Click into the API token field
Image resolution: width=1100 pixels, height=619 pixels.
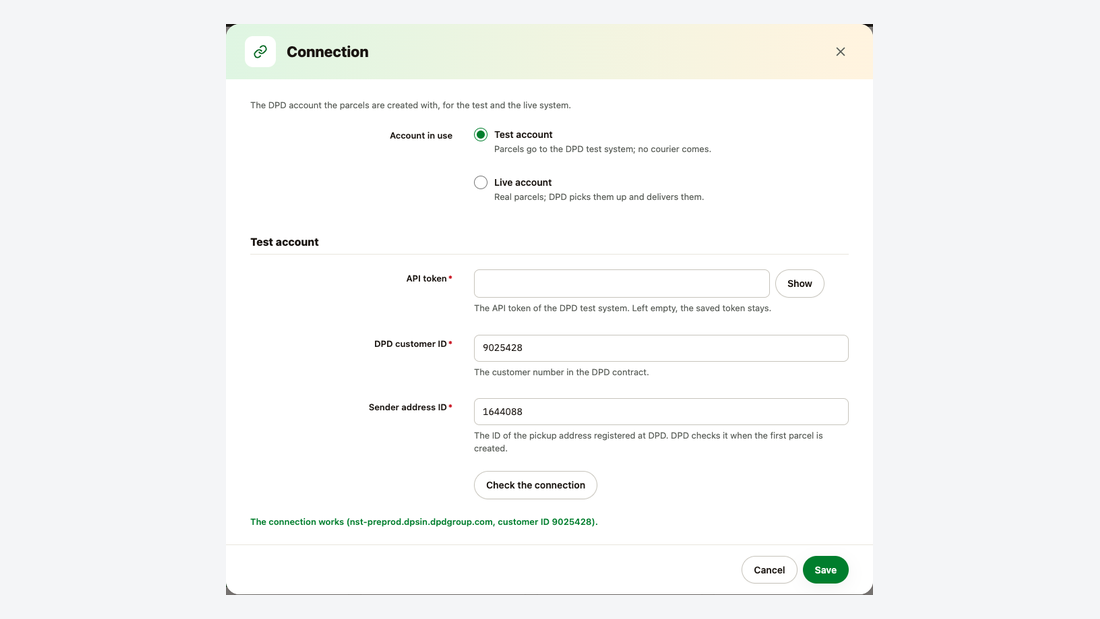click(622, 284)
